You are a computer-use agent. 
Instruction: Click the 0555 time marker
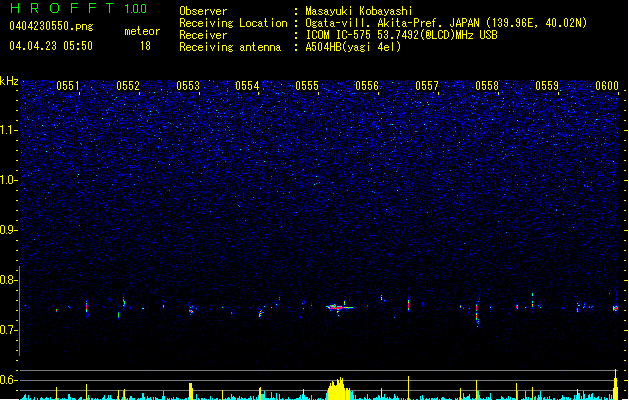pos(307,86)
